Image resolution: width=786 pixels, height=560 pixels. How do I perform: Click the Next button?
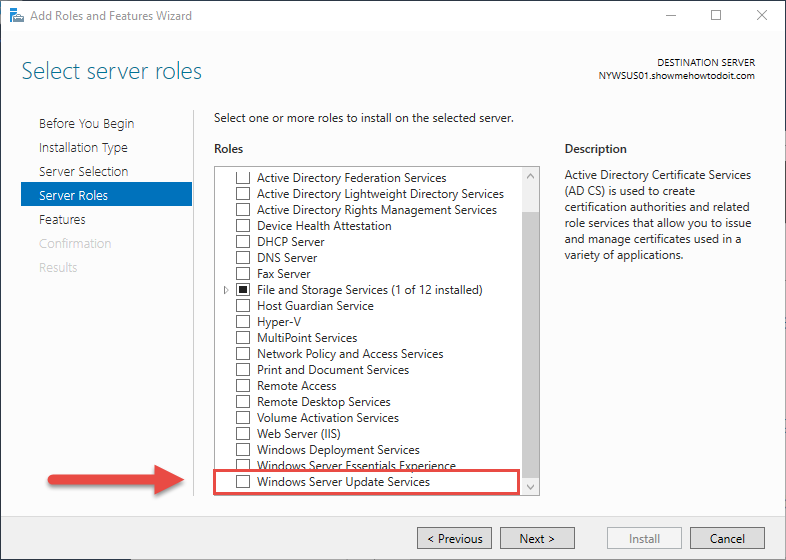(x=537, y=538)
